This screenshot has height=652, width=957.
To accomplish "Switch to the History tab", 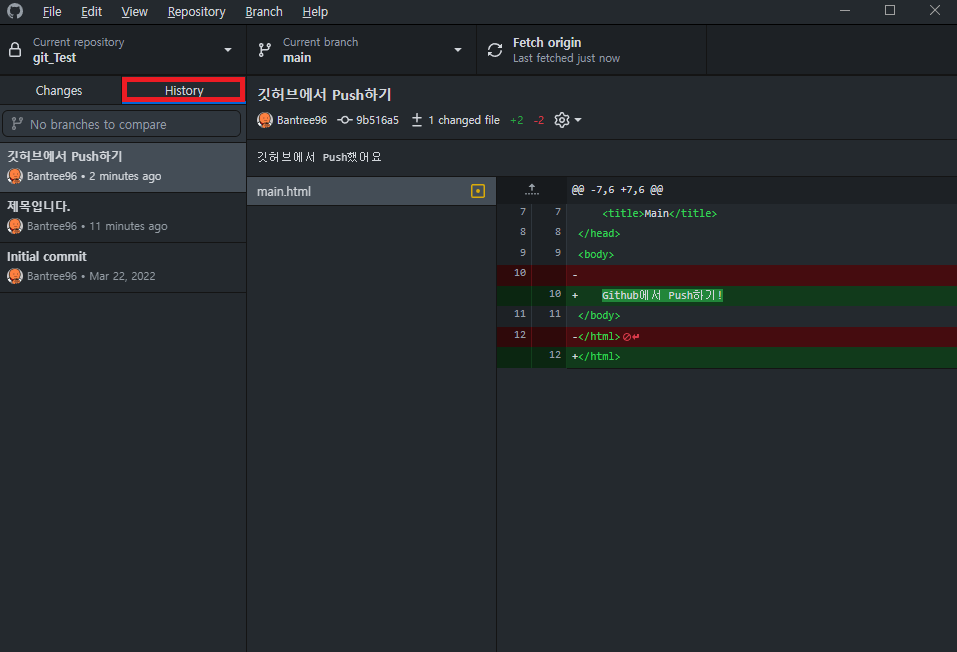I will pos(184,90).
